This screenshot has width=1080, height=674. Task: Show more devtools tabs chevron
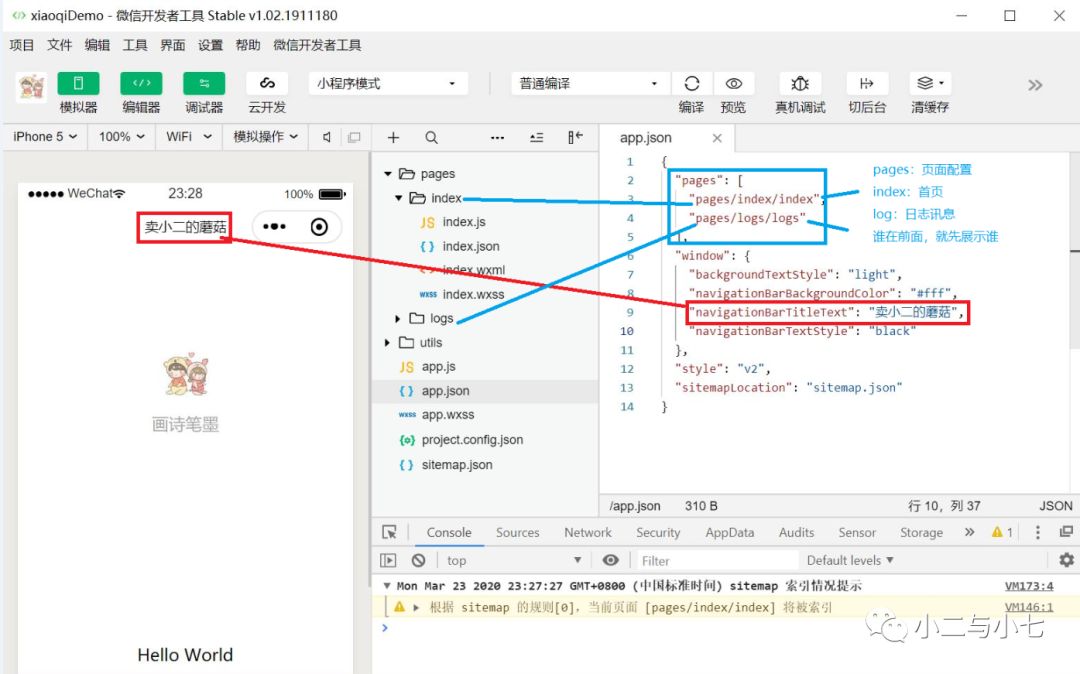point(969,532)
